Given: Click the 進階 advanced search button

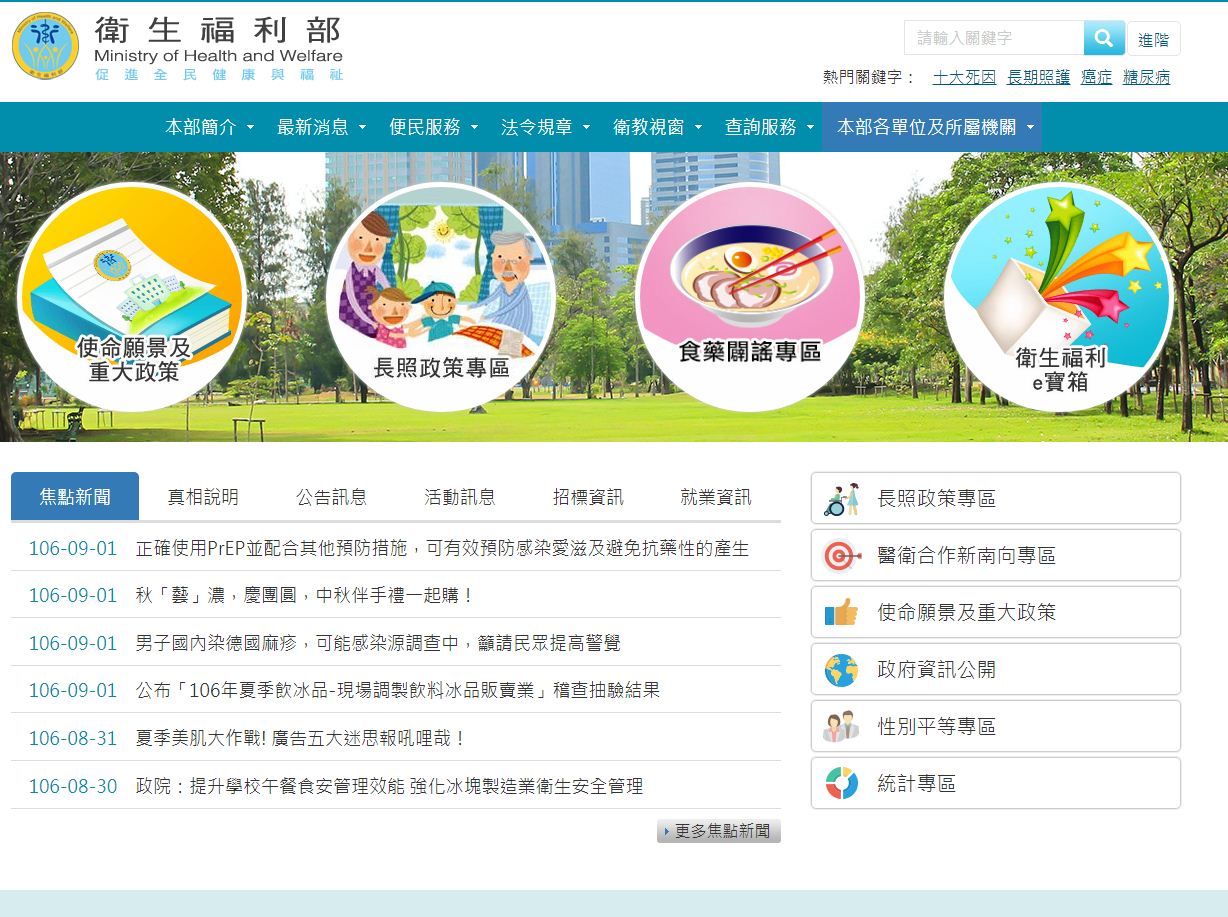Looking at the screenshot, I should pos(1154,39).
